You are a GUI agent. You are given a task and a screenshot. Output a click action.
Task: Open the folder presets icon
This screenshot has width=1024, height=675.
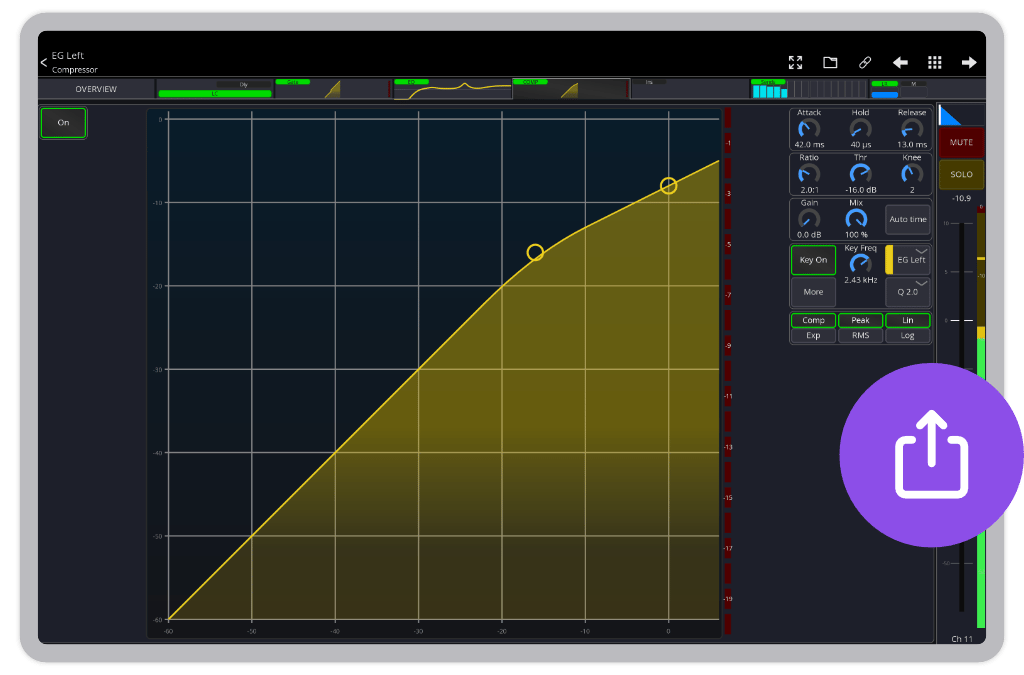(x=830, y=62)
